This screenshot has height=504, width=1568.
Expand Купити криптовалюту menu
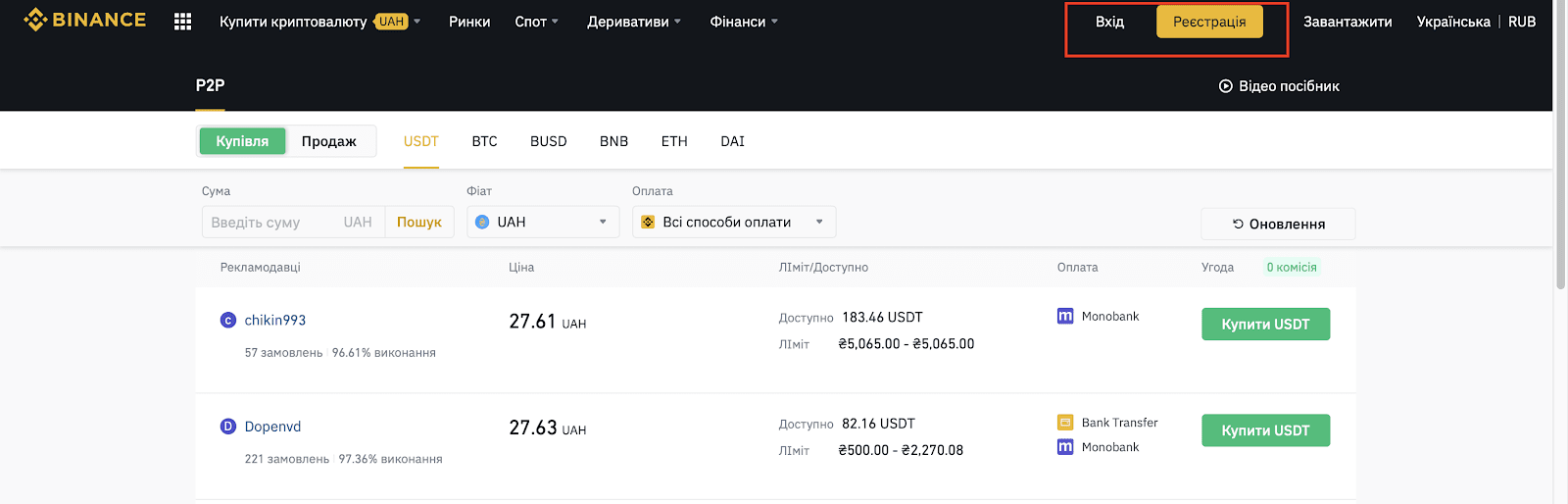coord(319,22)
